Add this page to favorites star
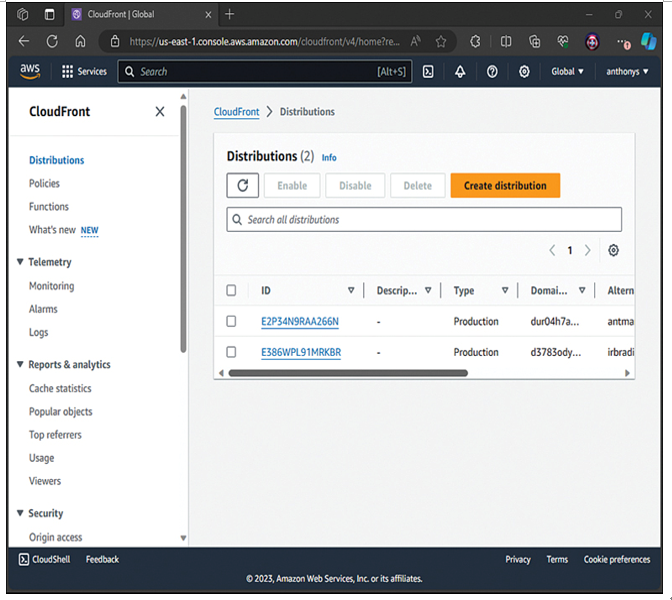 (x=441, y=42)
